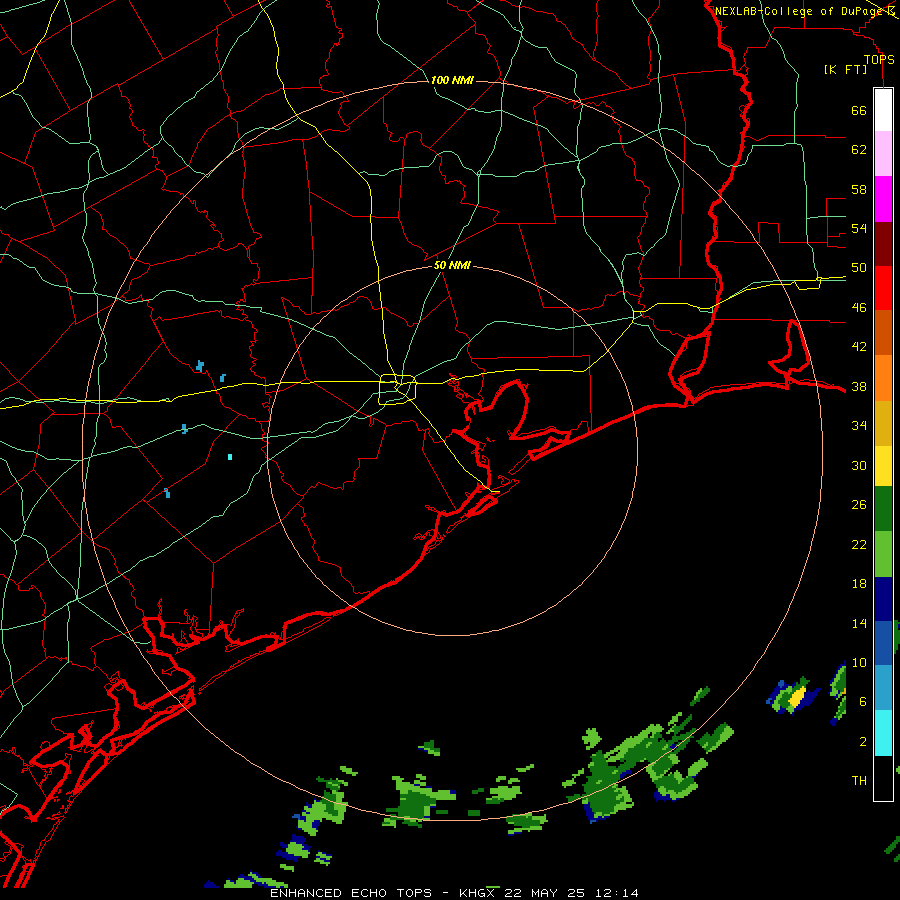Image resolution: width=900 pixels, height=900 pixels.
Task: Click the gold legend color block
Action: [883, 423]
